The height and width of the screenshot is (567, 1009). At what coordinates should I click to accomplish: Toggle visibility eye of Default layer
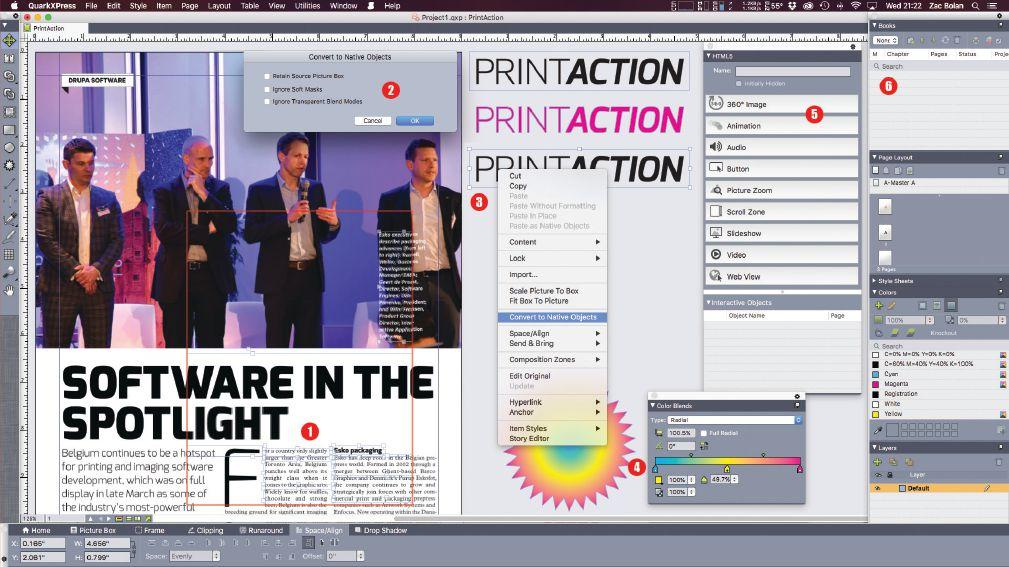pos(876,488)
